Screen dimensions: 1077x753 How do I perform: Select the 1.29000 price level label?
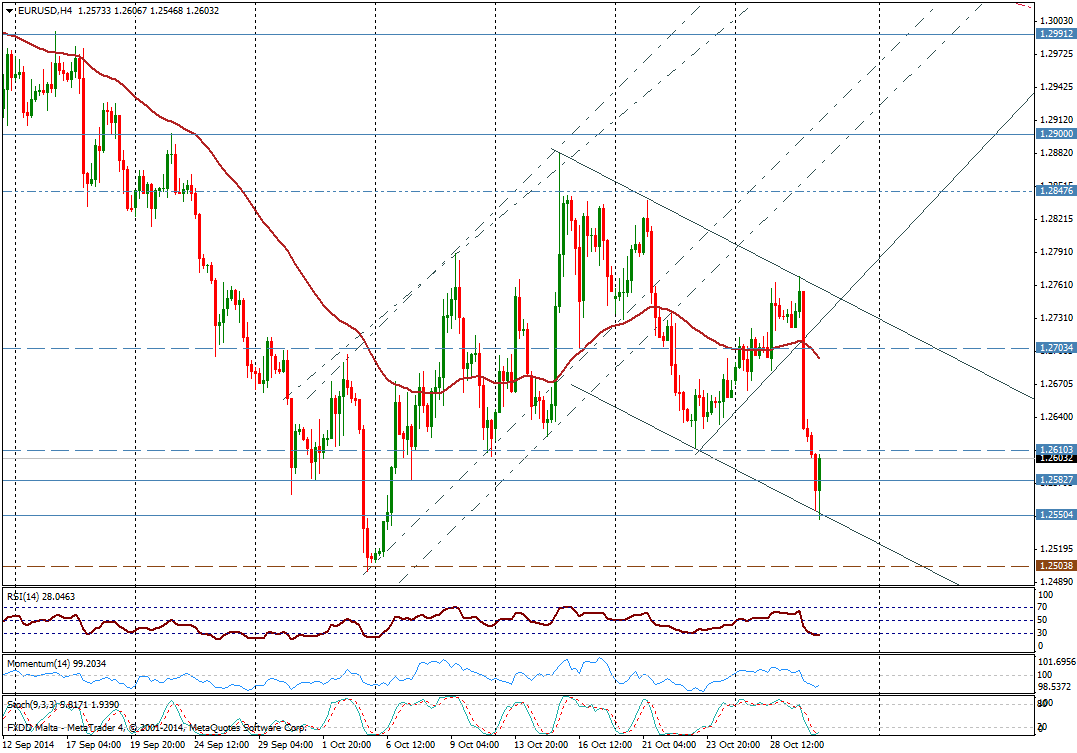(x=1056, y=133)
